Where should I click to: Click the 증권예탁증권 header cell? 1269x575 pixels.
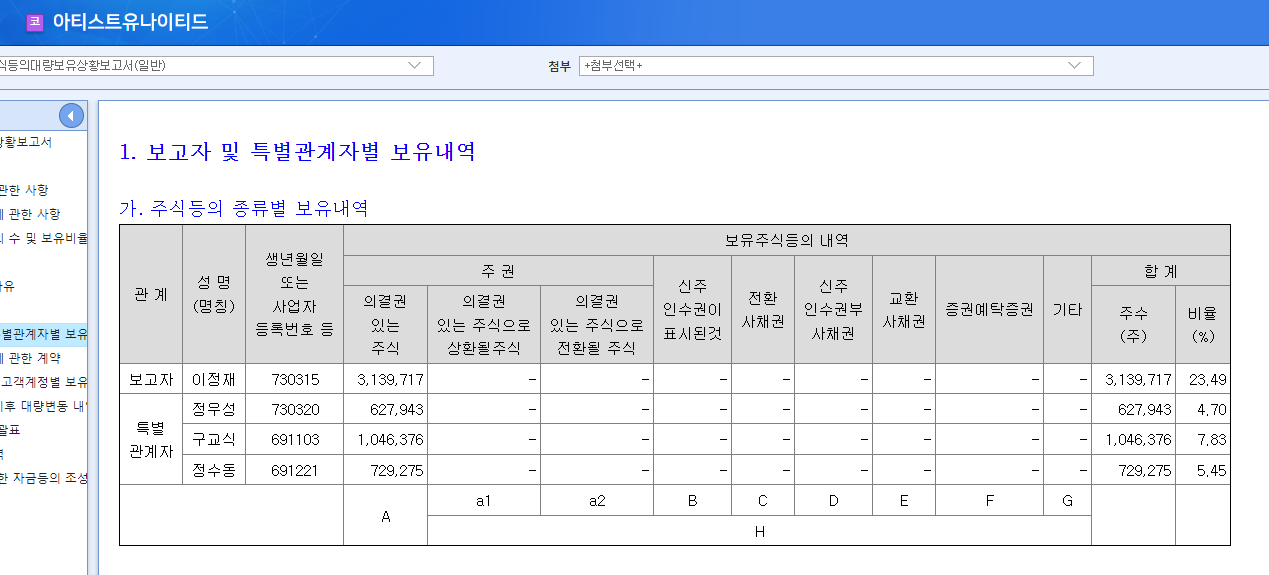pyautogui.click(x=989, y=310)
